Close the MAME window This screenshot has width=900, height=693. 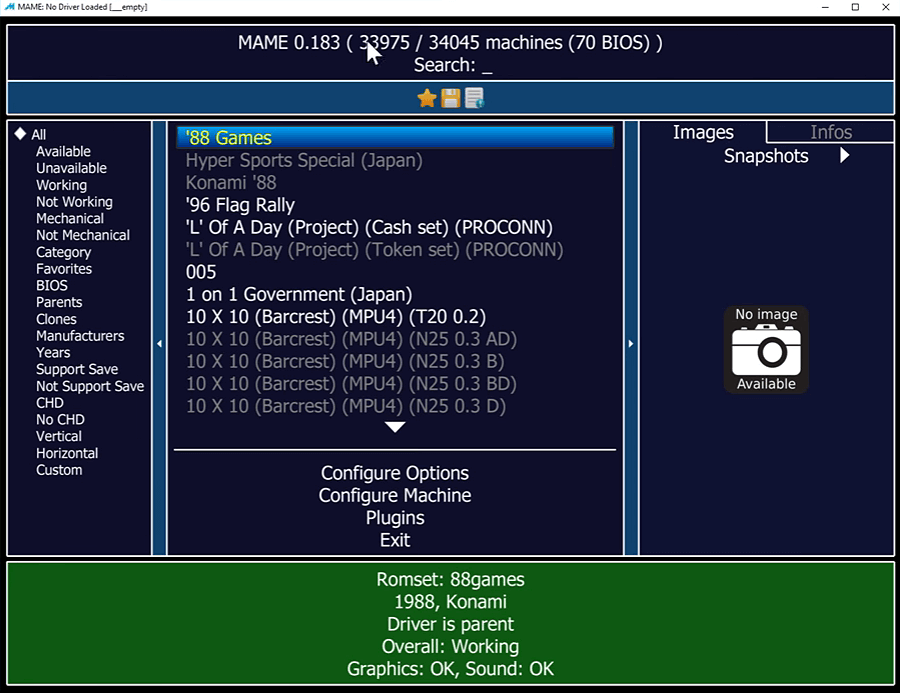click(x=885, y=7)
